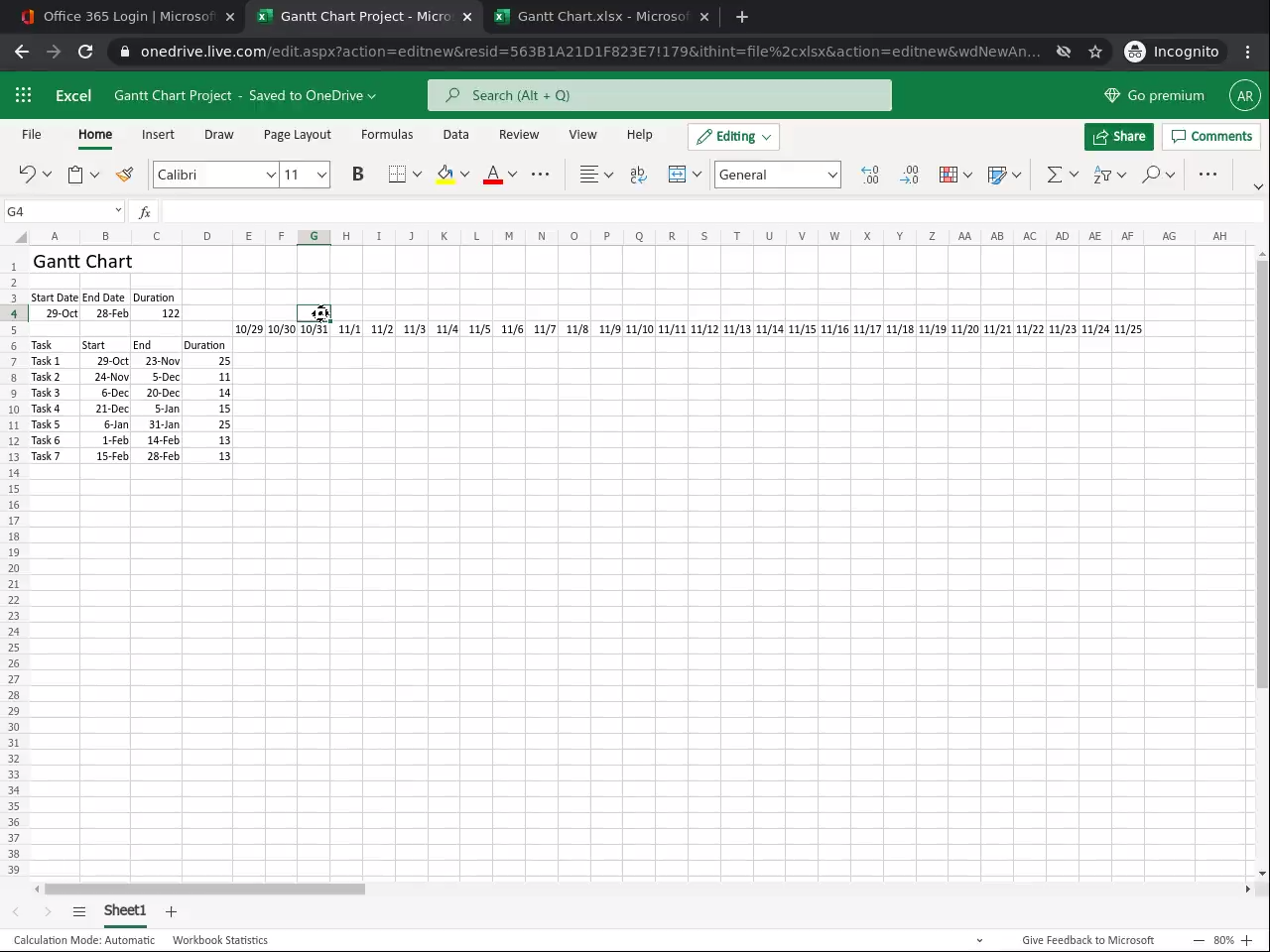Image resolution: width=1270 pixels, height=952 pixels.
Task: Select the Gantt Chart title cell
Action: point(82,262)
